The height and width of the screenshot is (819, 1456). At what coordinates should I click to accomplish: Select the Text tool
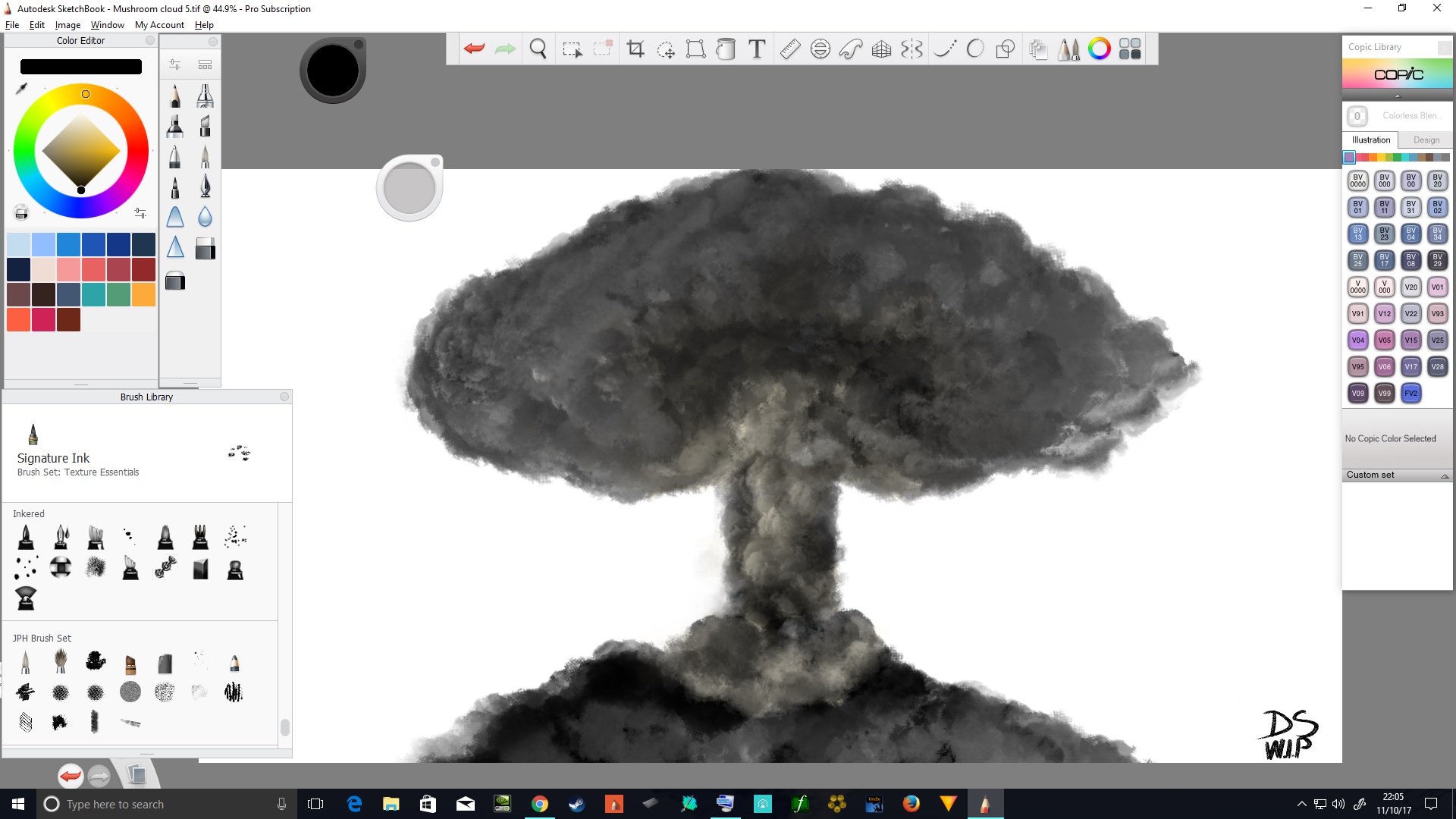[x=756, y=49]
